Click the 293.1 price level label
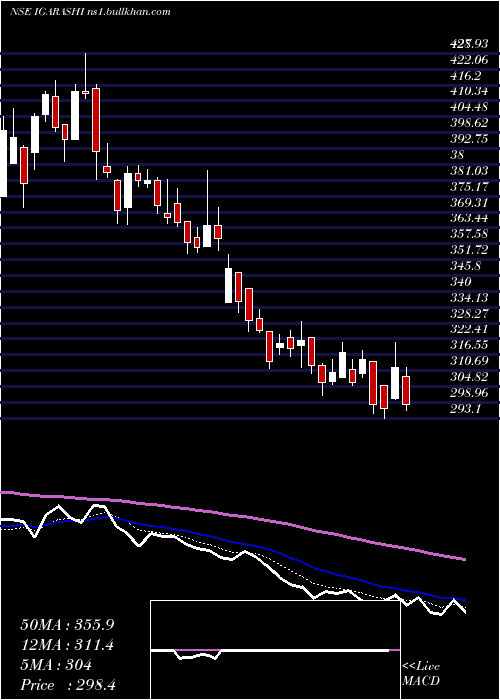The image size is (500, 700). click(466, 409)
